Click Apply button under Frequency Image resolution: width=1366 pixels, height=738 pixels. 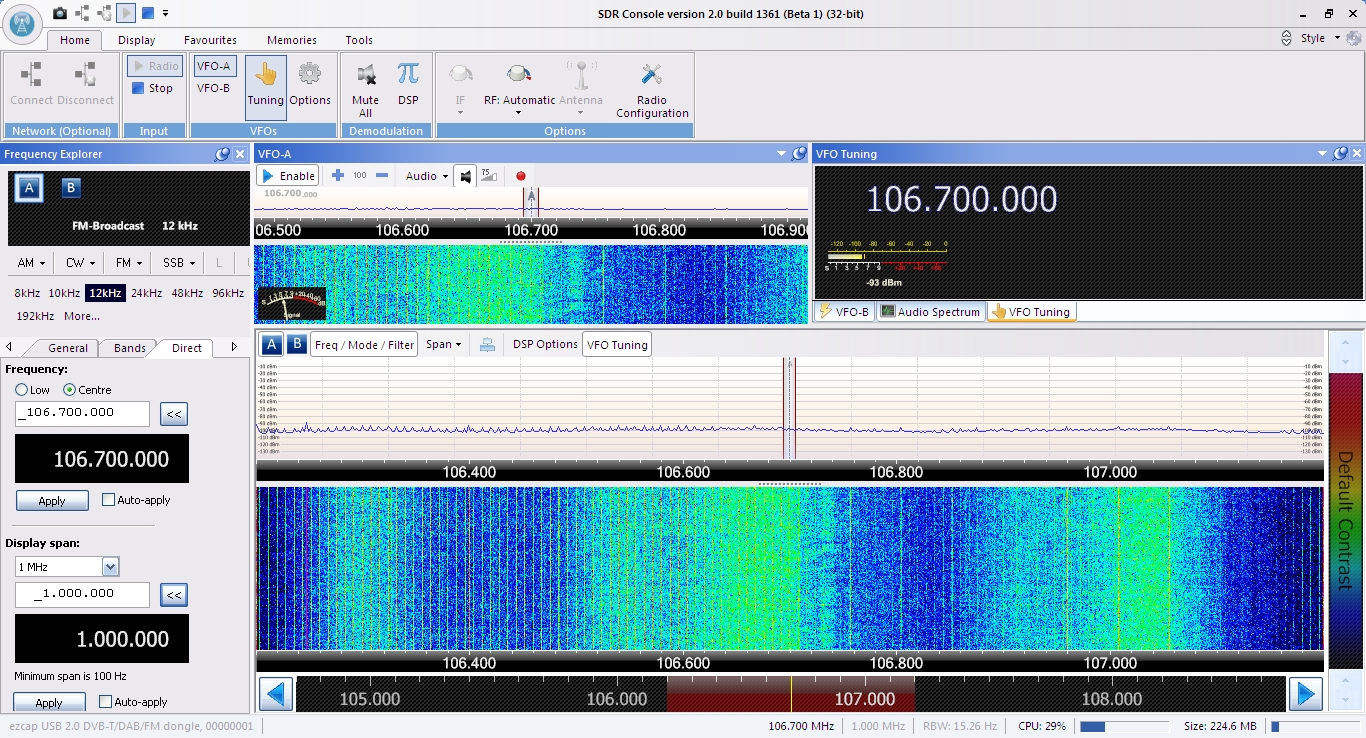[x=52, y=501]
